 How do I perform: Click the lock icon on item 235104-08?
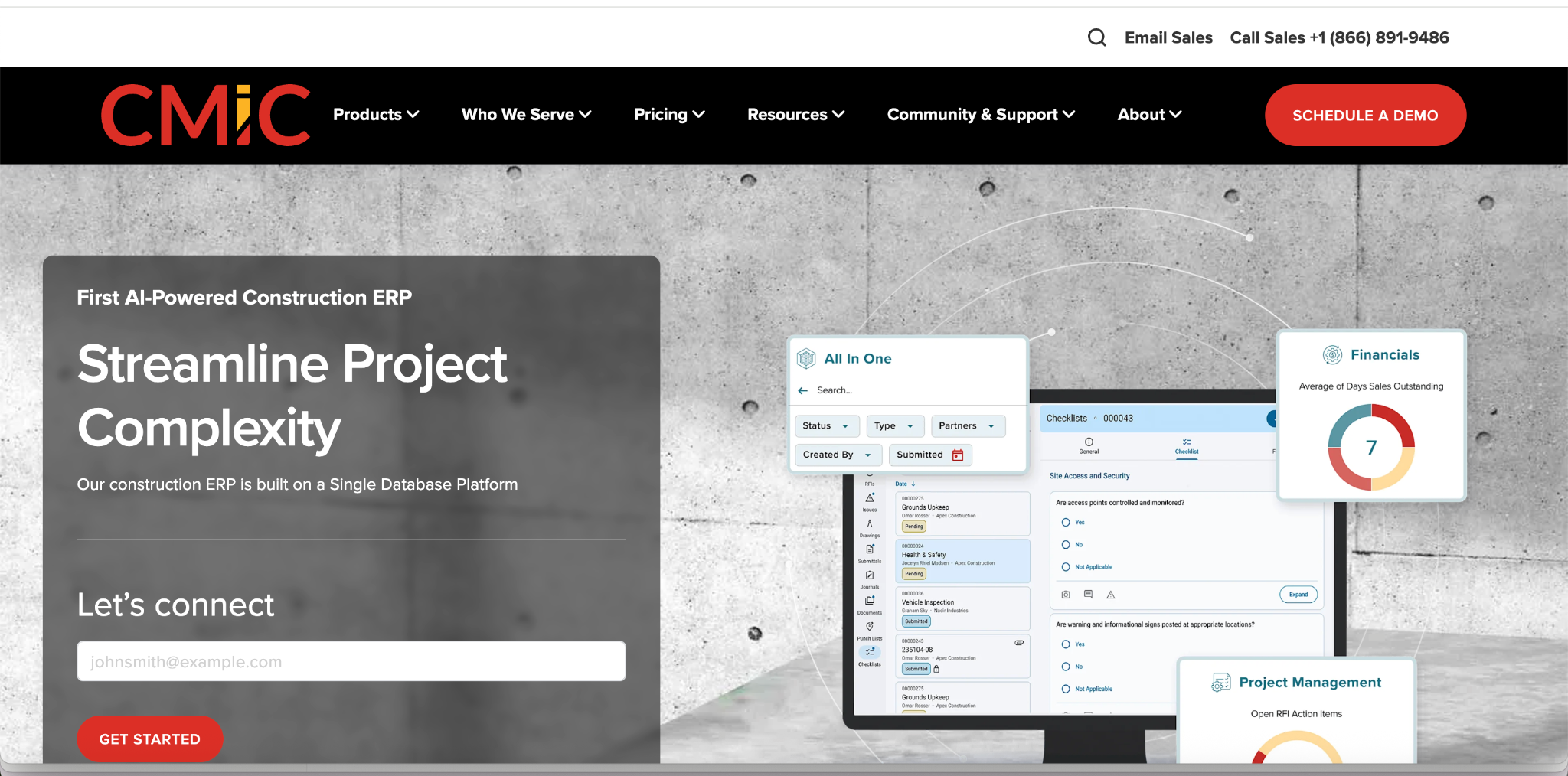pos(936,669)
